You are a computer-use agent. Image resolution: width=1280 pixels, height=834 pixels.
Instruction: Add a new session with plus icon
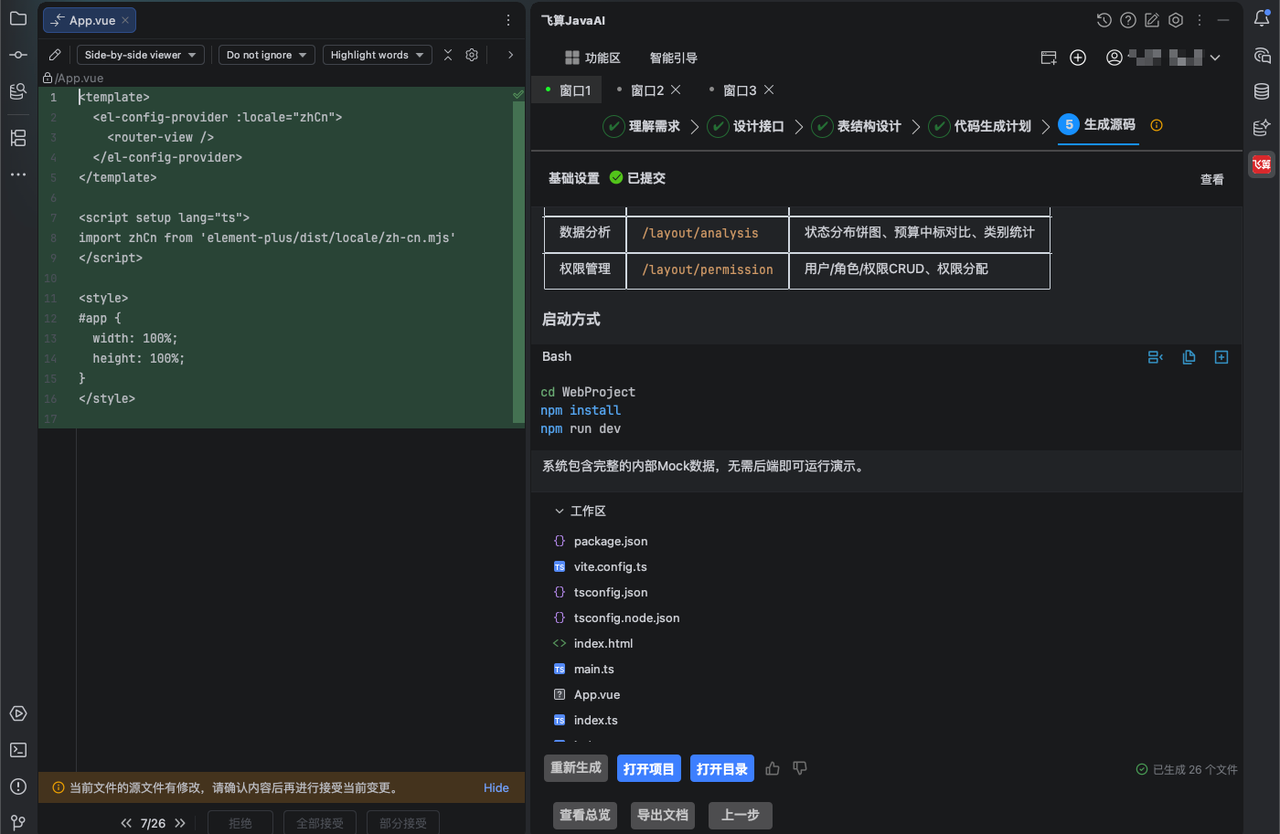point(1078,58)
